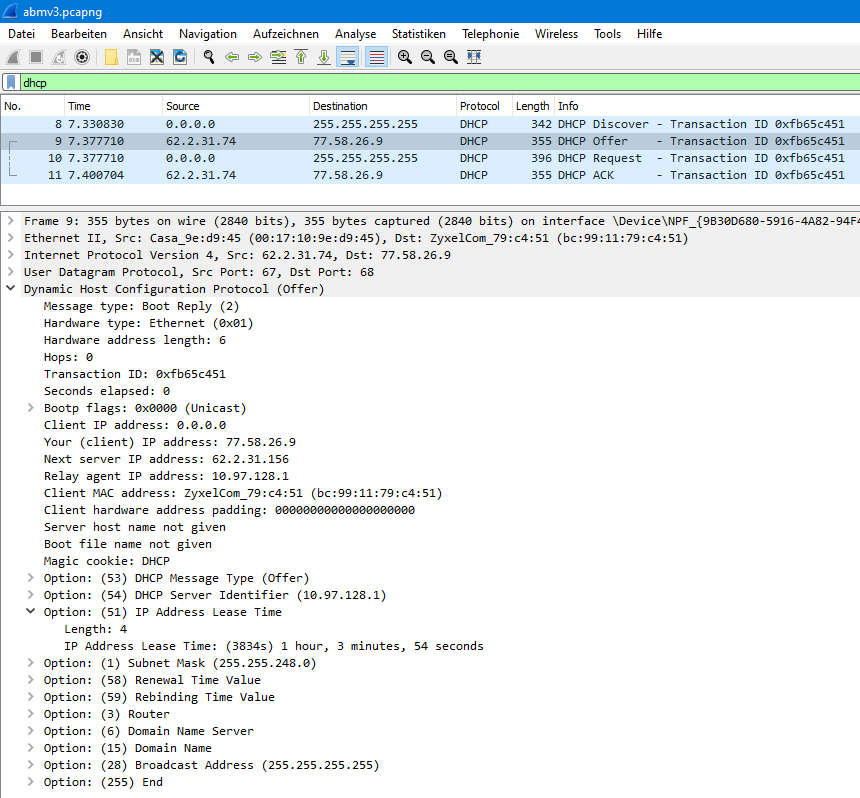860x798 pixels.
Task: Go to the previous packet arrow
Action: click(x=232, y=57)
